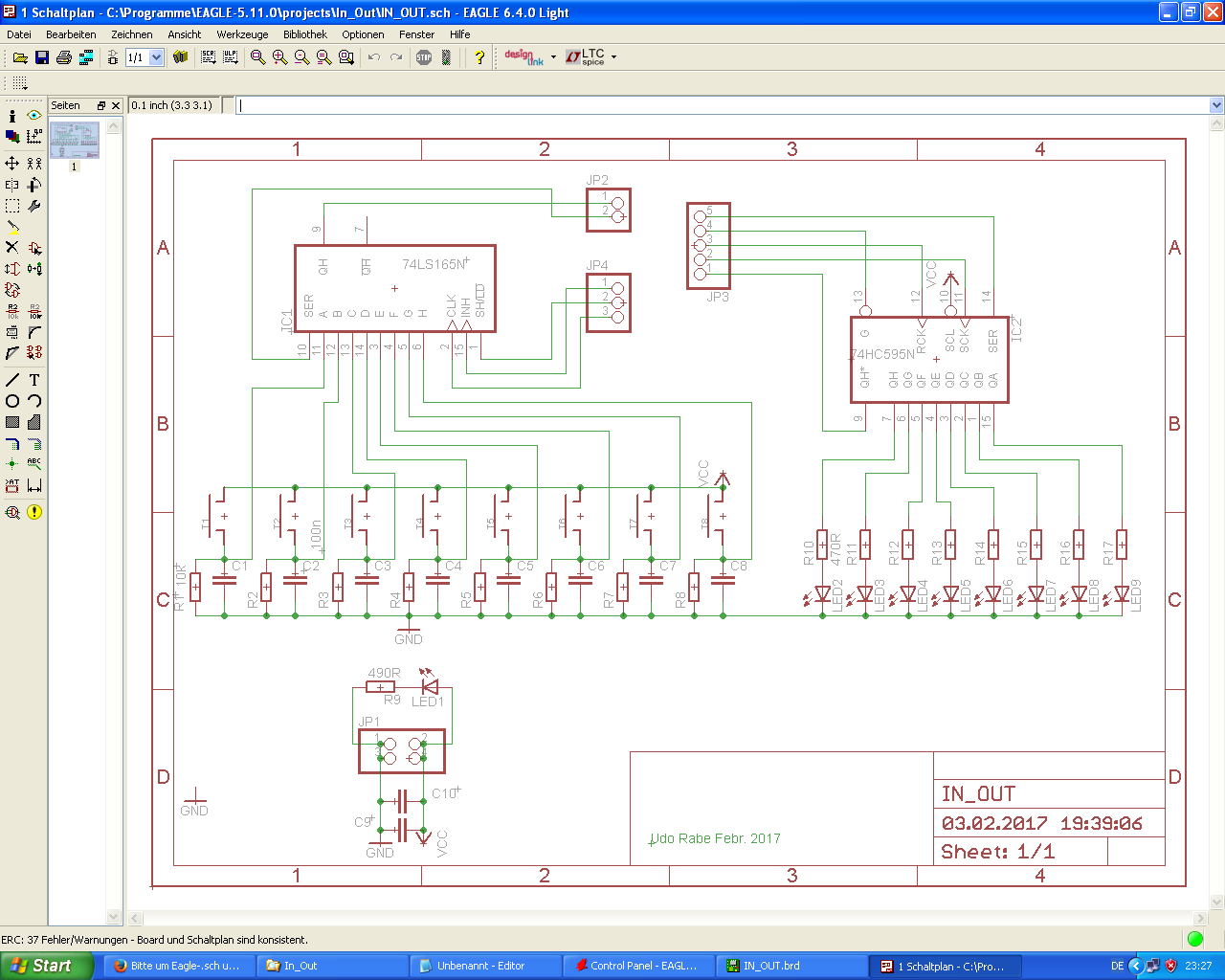Open the Werkzeuge menu
1225x980 pixels.
point(242,34)
